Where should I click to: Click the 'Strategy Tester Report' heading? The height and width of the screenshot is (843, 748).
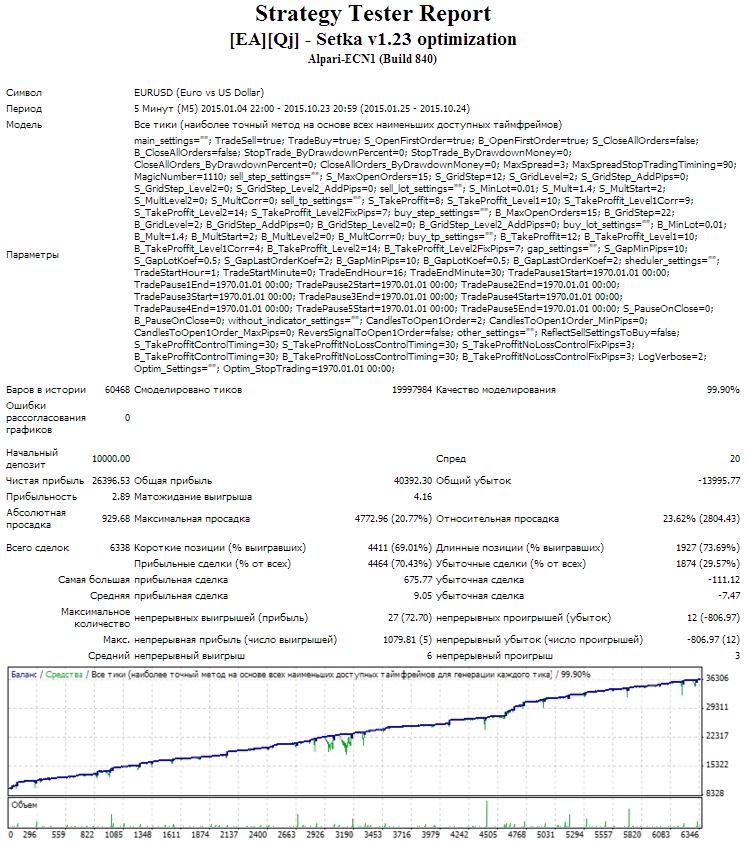(x=373, y=15)
